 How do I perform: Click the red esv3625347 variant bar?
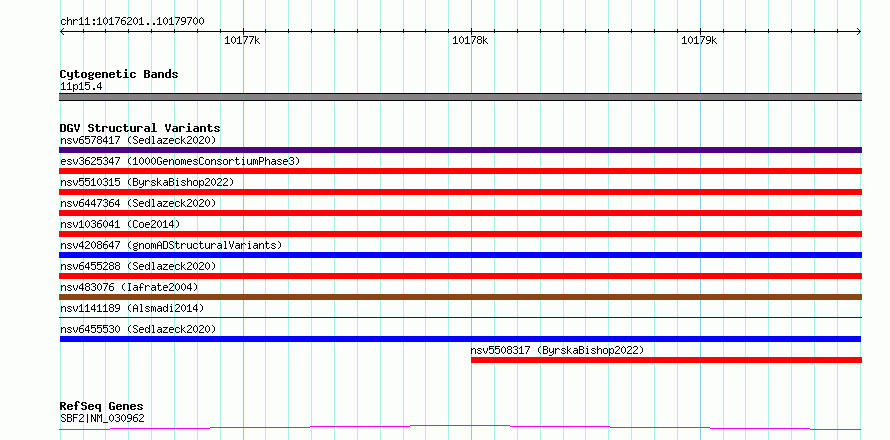point(460,171)
